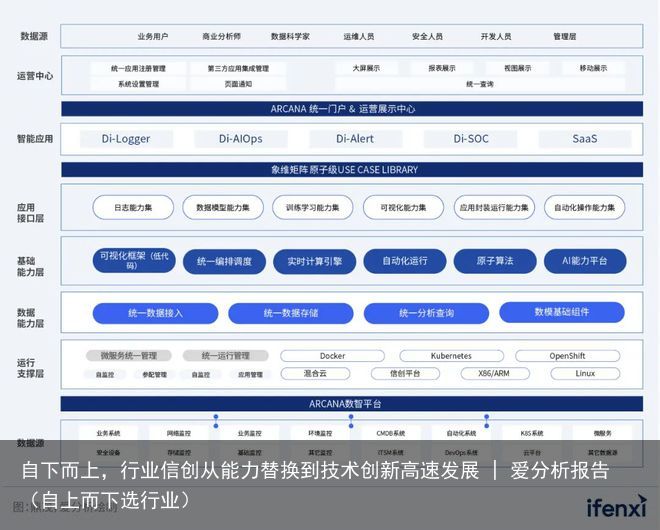Click the CMDB系统 data source box
Viewport: 660px width, 530px height.
tap(391, 433)
